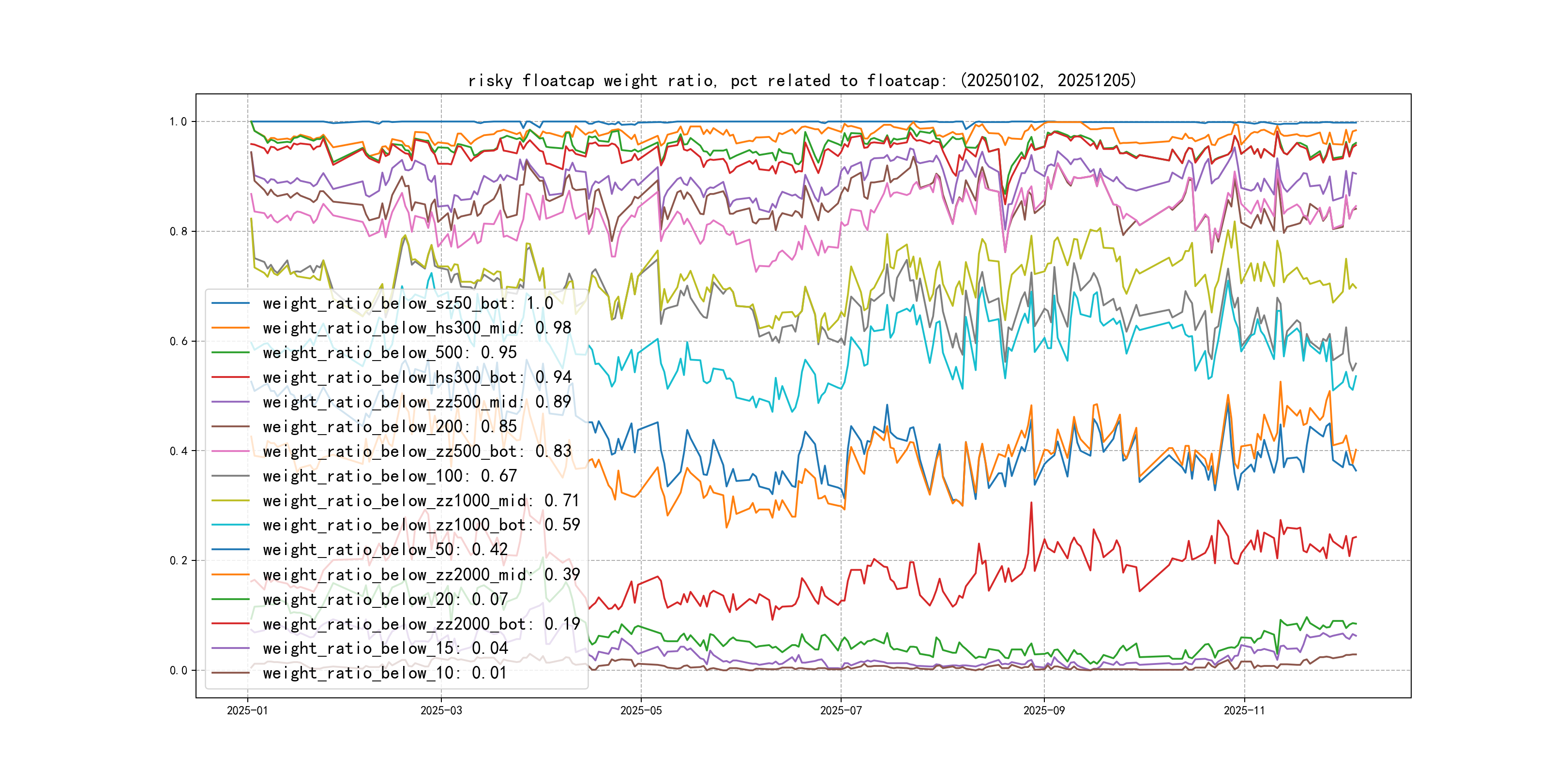Screen dimensions: 1568x784
Task: Click legend entry weight_ratio_below_zz500_mid
Action: [416, 402]
